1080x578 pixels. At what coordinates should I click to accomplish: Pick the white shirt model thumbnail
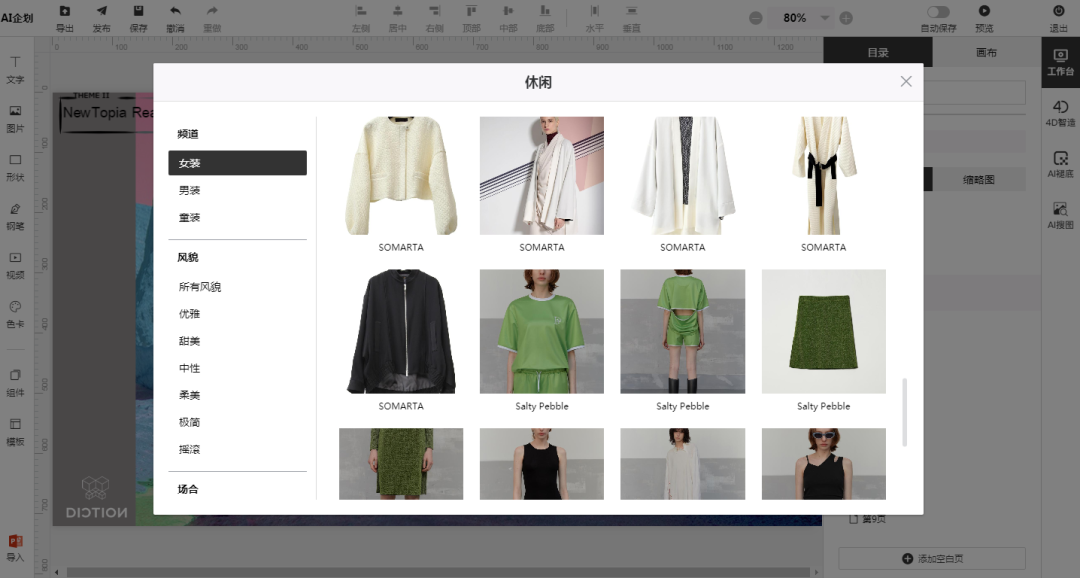[683, 464]
